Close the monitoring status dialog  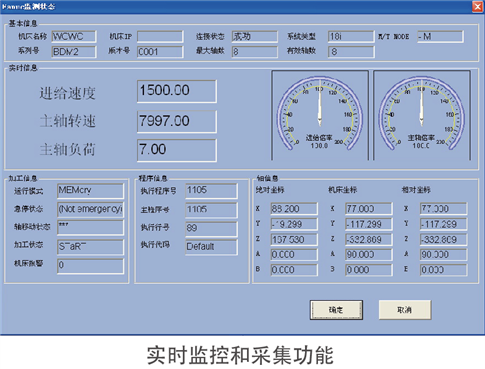(x=478, y=7)
